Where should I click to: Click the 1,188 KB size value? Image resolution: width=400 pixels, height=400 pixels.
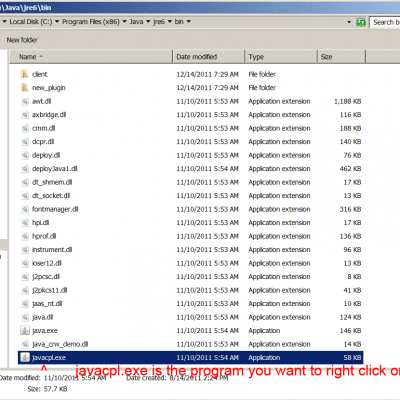[348, 101]
